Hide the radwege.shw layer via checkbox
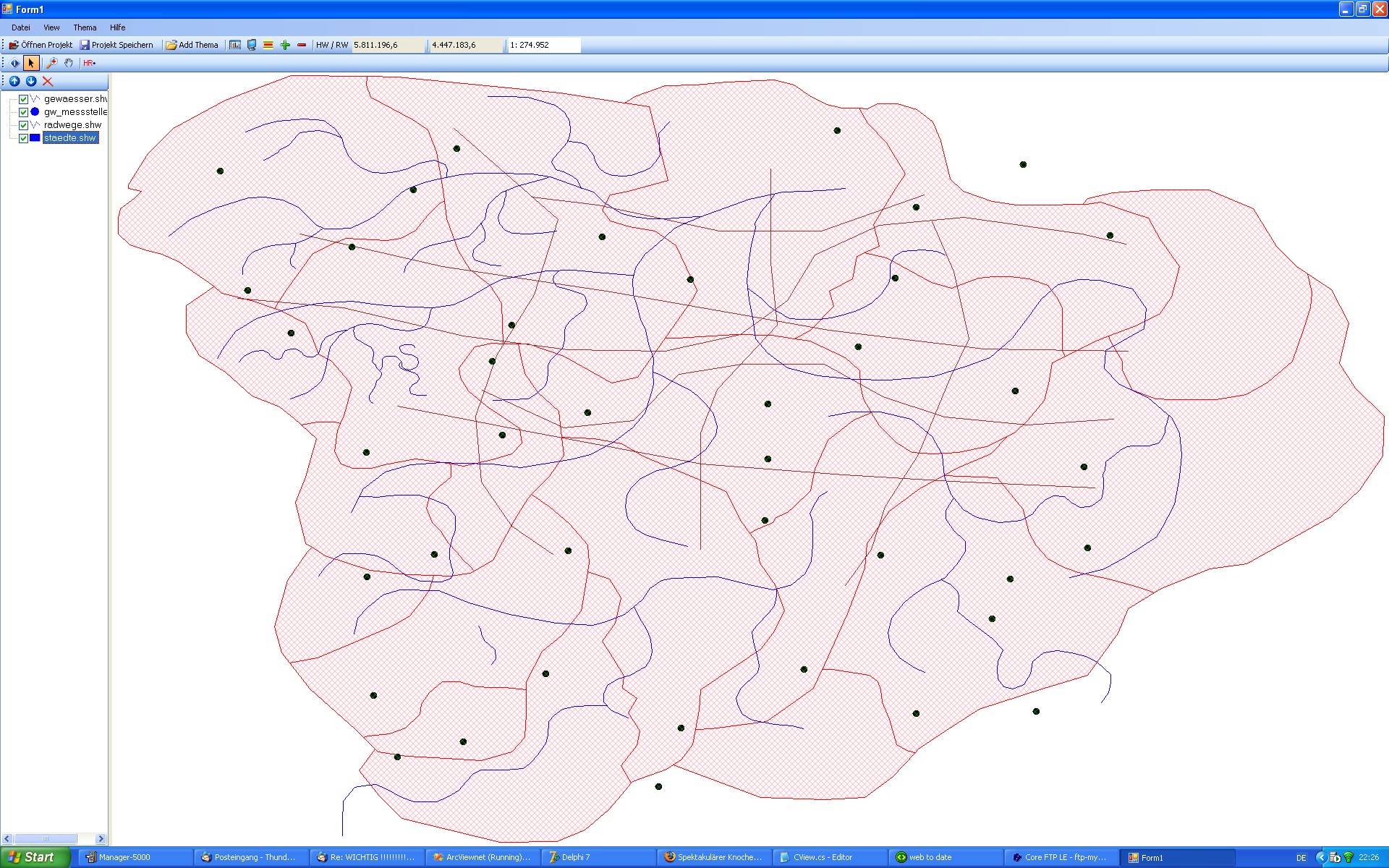Viewport: 1389px width, 868px height. point(23,125)
